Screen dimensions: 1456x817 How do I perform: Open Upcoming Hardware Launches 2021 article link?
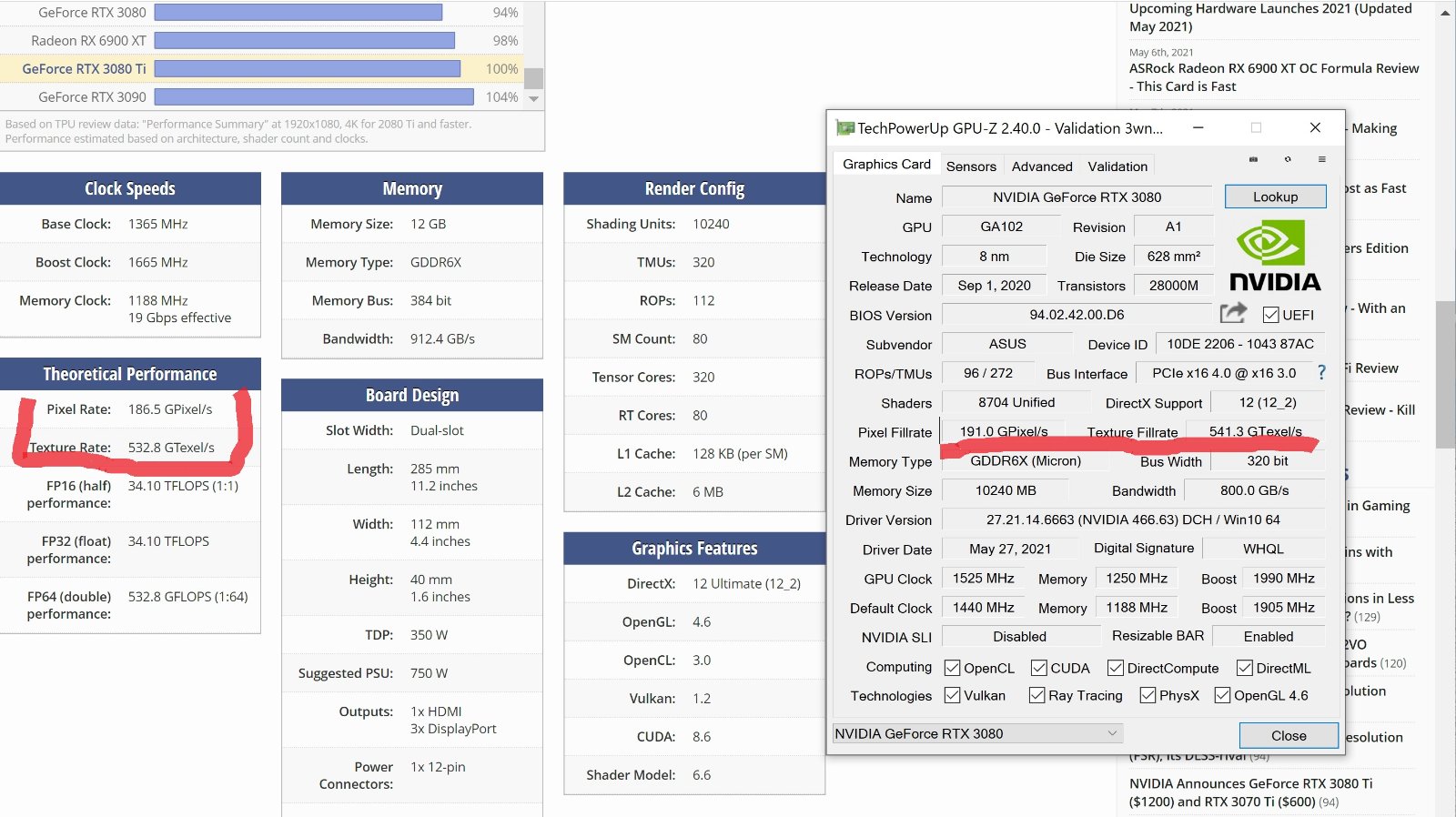pyautogui.click(x=1270, y=17)
